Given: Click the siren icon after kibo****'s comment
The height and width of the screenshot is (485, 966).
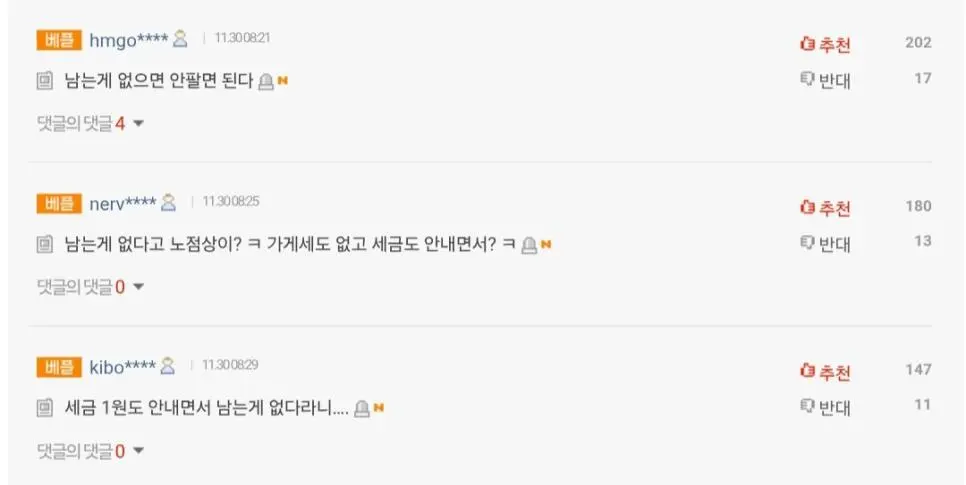Looking at the screenshot, I should point(362,408).
